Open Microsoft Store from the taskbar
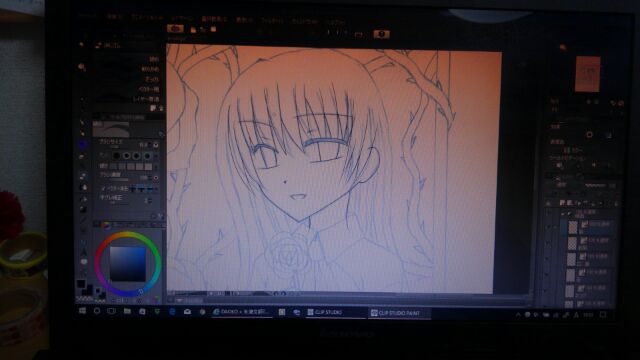 click(x=142, y=311)
